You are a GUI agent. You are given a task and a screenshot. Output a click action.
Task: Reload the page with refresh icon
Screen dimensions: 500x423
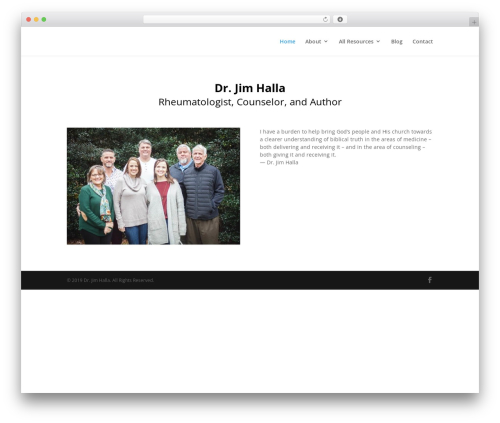point(325,20)
